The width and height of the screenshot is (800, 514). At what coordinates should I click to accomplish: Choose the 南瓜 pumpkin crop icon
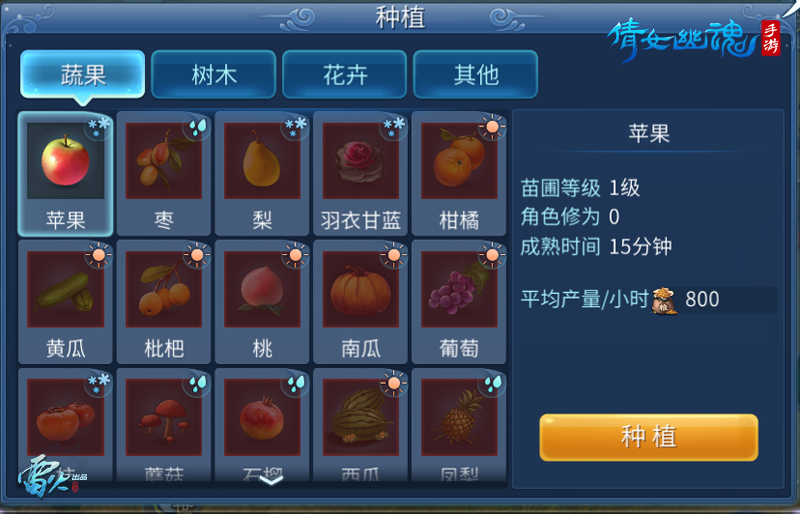pyautogui.click(x=361, y=289)
